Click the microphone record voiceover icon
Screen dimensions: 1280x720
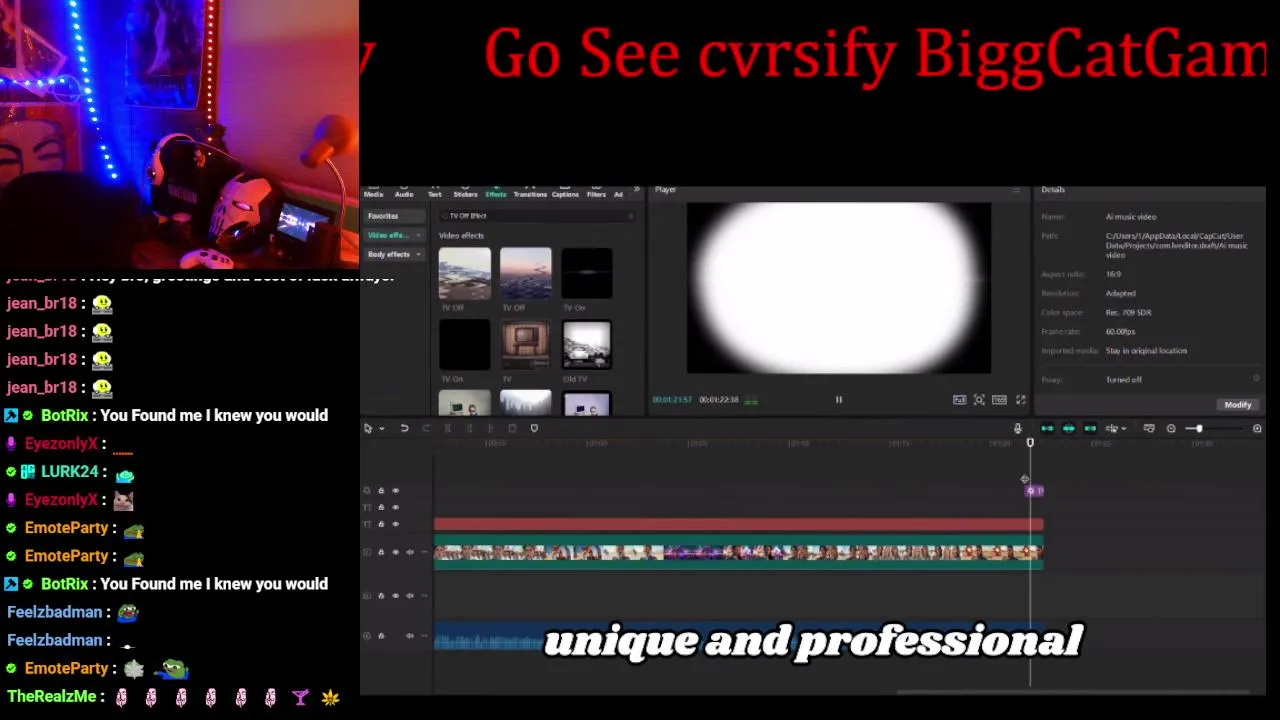pos(1018,429)
